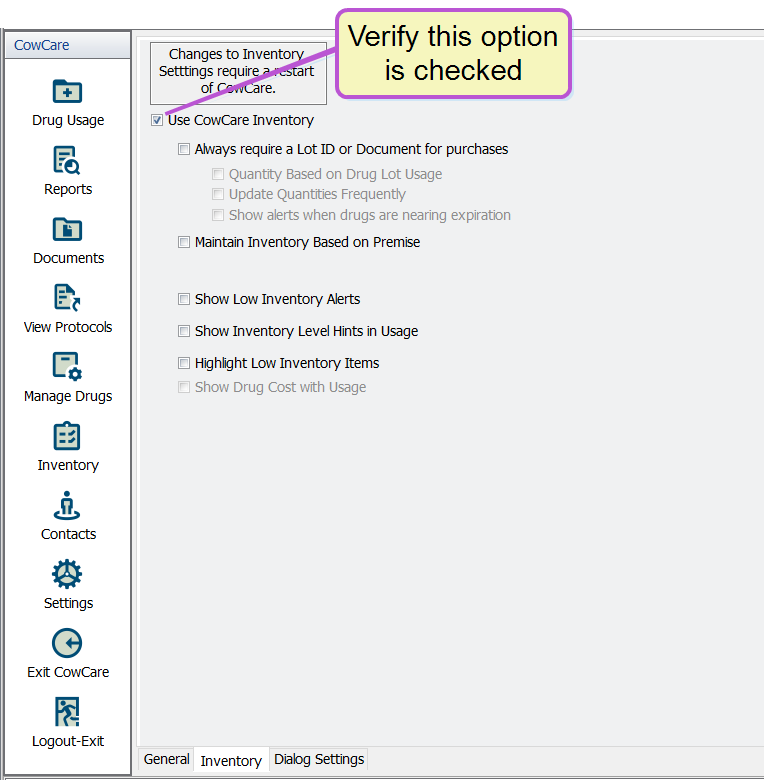Click the Manage Drugs label
Image resolution: width=764 pixels, height=780 pixels.
[x=68, y=396]
